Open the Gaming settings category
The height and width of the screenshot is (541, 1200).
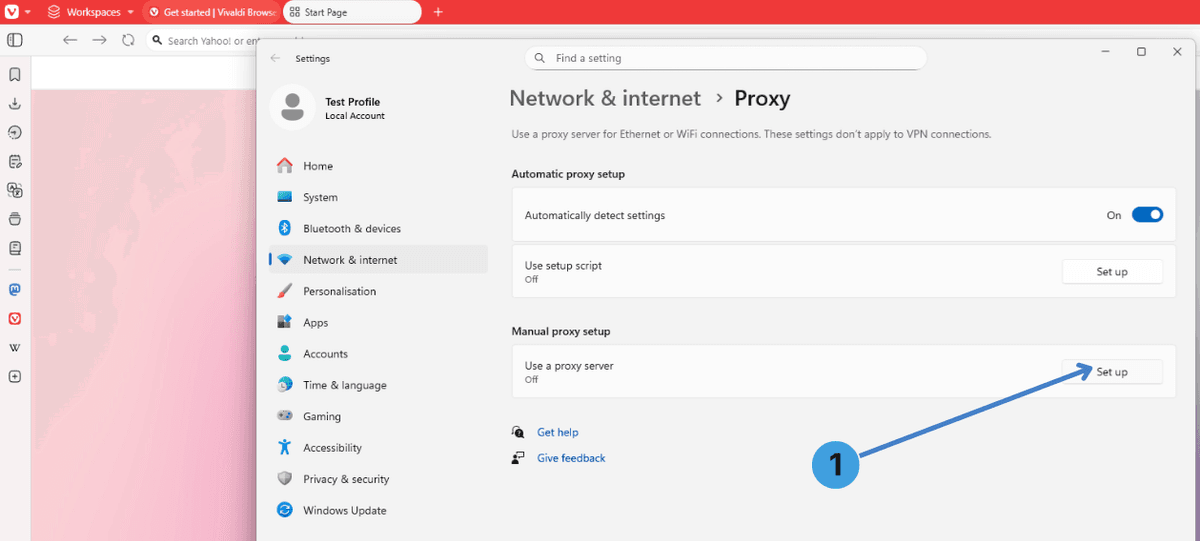pos(378,416)
